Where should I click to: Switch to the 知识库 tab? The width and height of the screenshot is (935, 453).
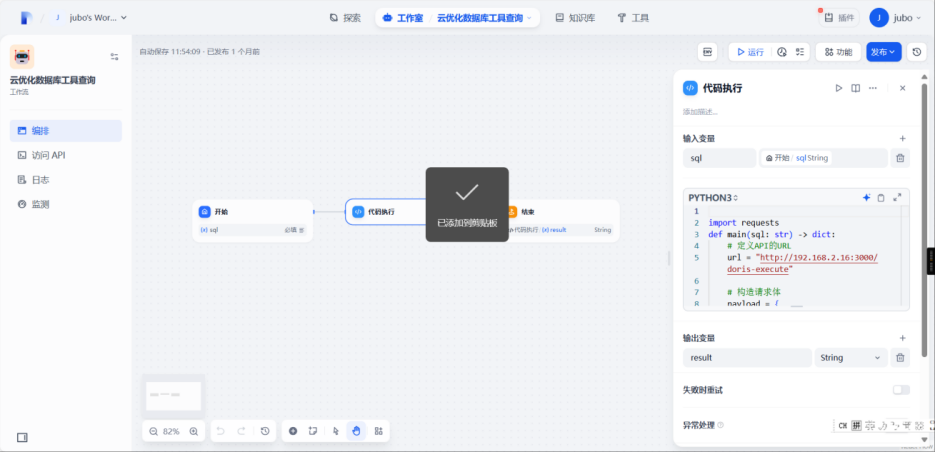coord(573,18)
